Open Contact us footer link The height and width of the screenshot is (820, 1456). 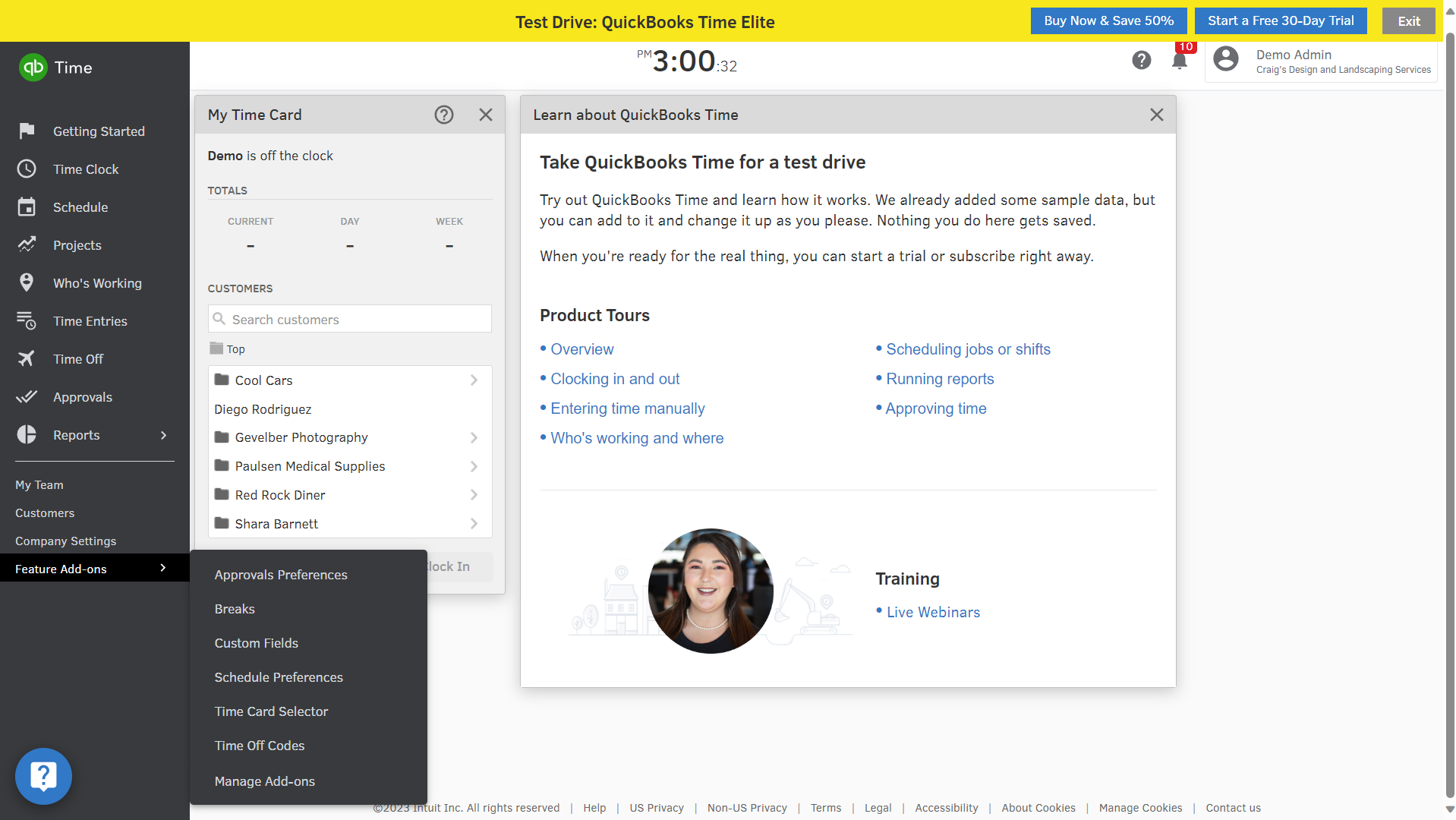coord(1233,808)
